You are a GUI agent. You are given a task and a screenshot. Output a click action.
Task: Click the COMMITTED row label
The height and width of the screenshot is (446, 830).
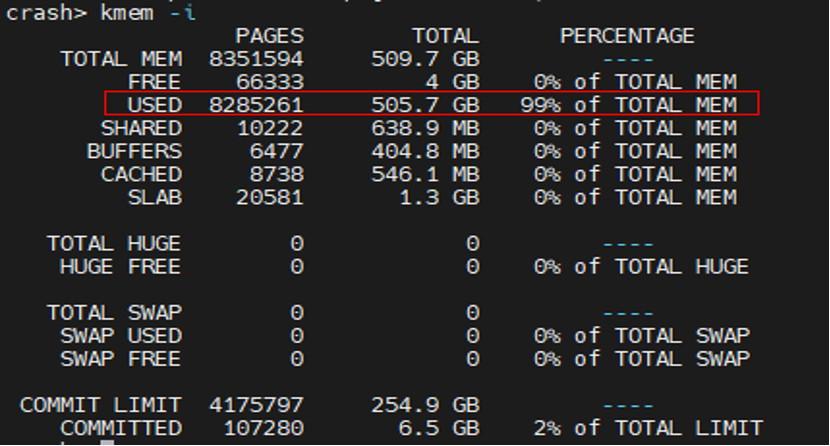pos(121,428)
